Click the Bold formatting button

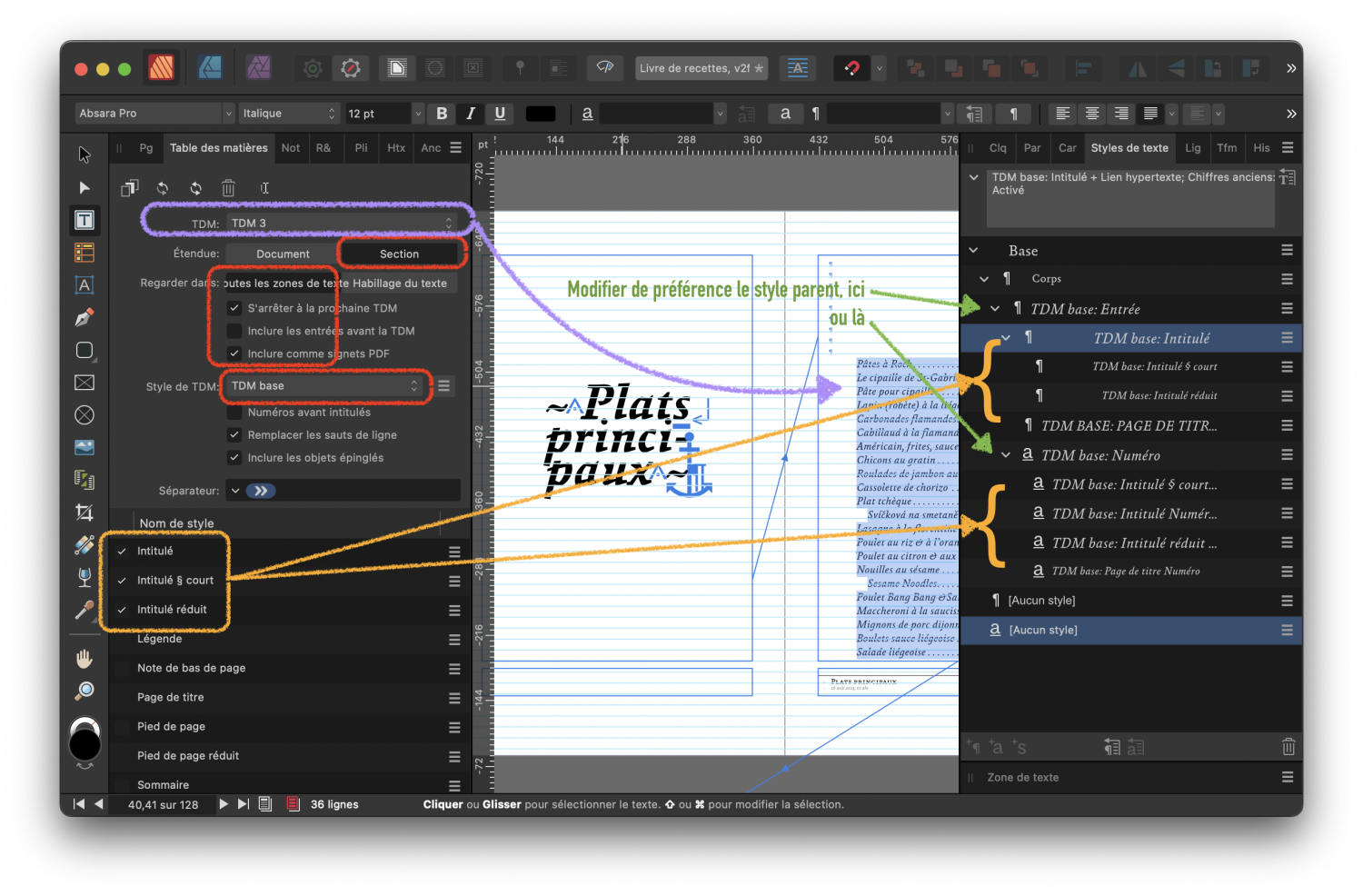pos(442,114)
